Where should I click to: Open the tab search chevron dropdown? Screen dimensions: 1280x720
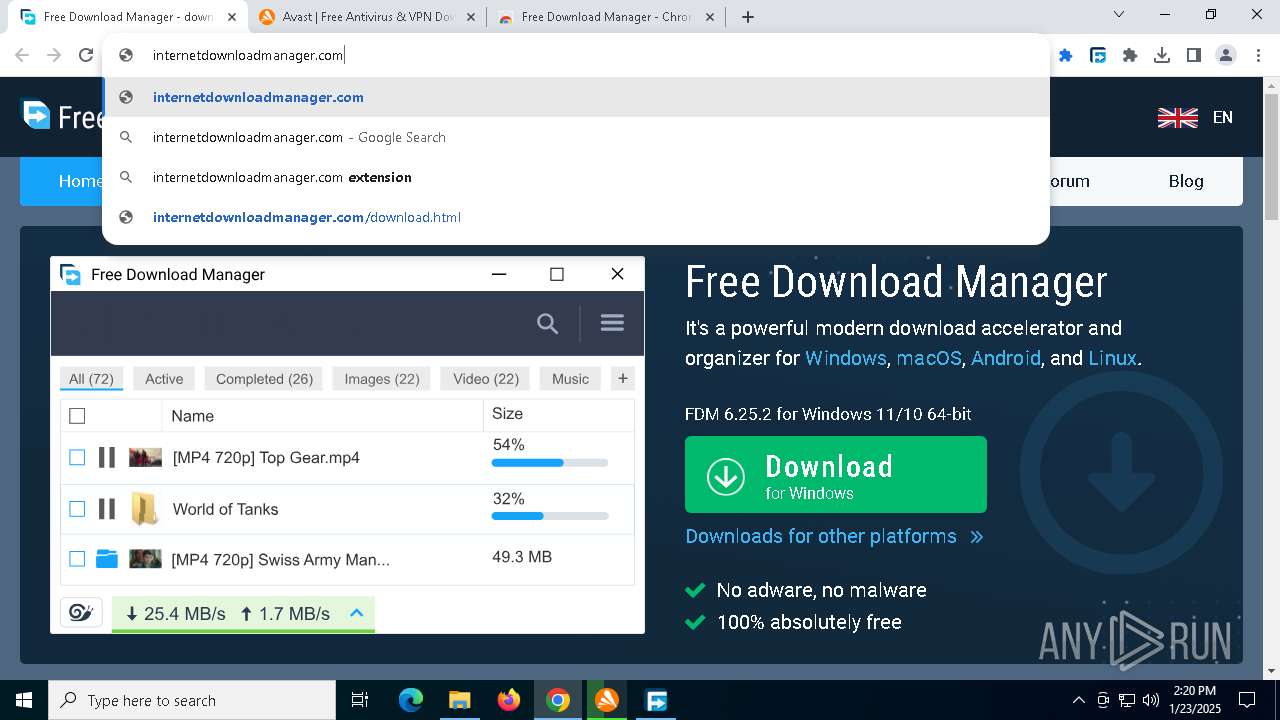click(x=1119, y=14)
